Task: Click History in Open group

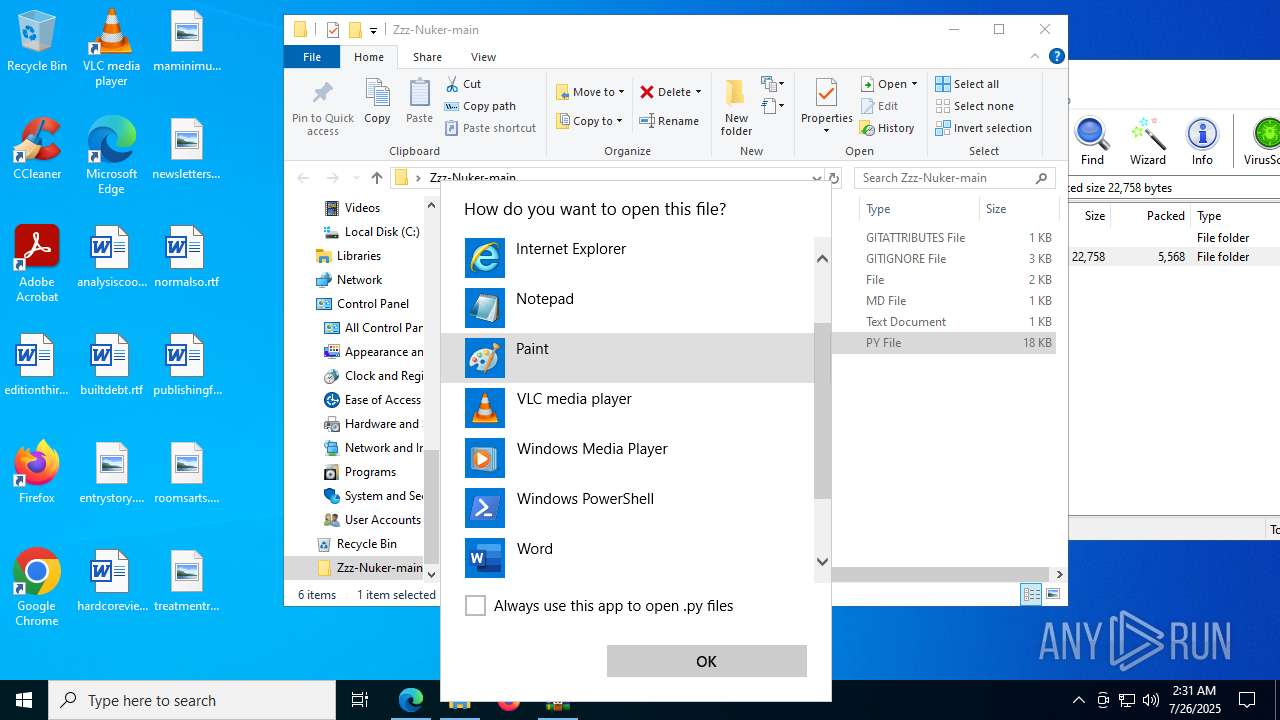Action: click(887, 128)
